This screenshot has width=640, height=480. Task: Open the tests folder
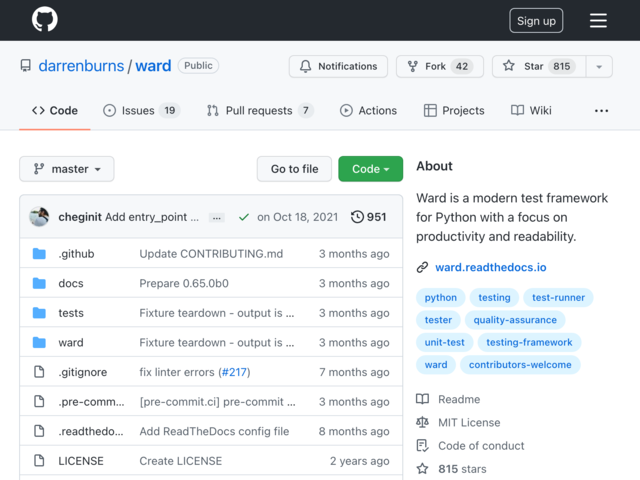coord(71,313)
